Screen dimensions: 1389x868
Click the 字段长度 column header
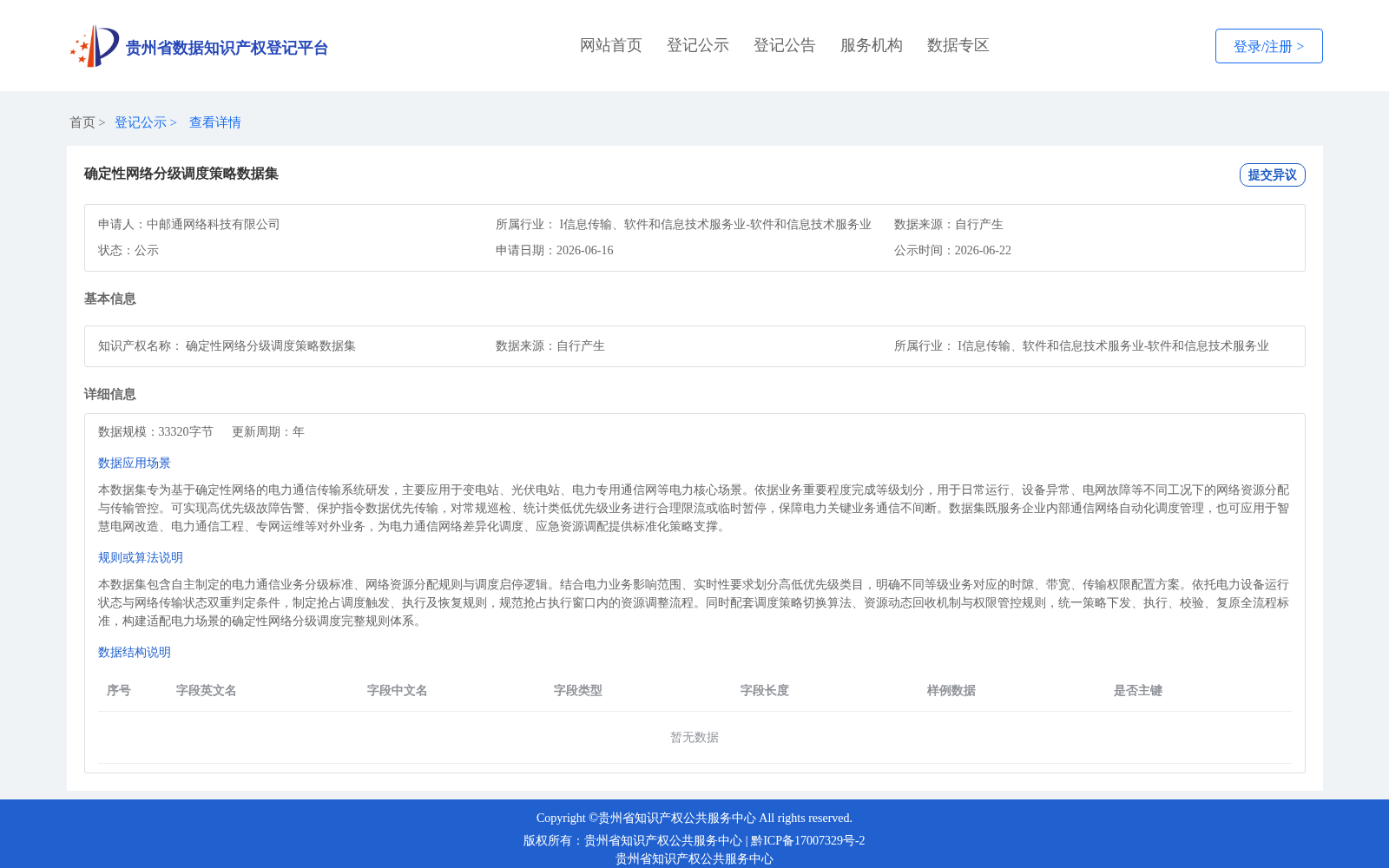(765, 690)
